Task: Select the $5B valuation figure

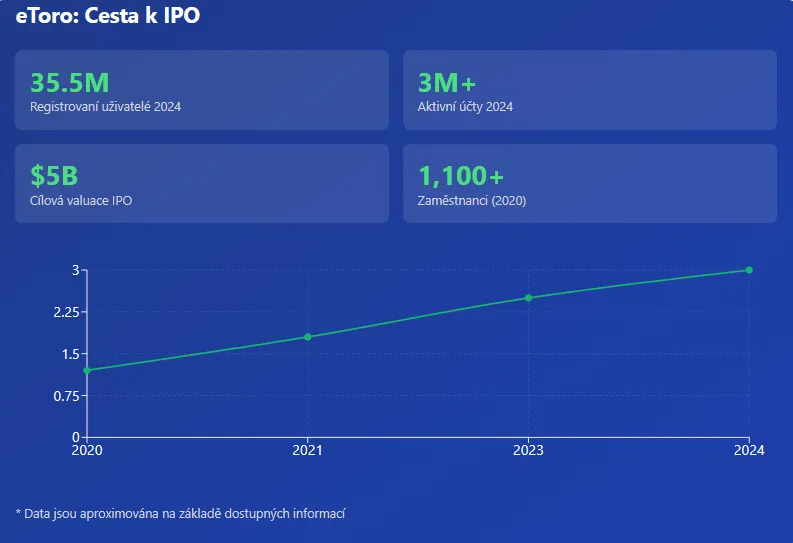Action: 54,176
